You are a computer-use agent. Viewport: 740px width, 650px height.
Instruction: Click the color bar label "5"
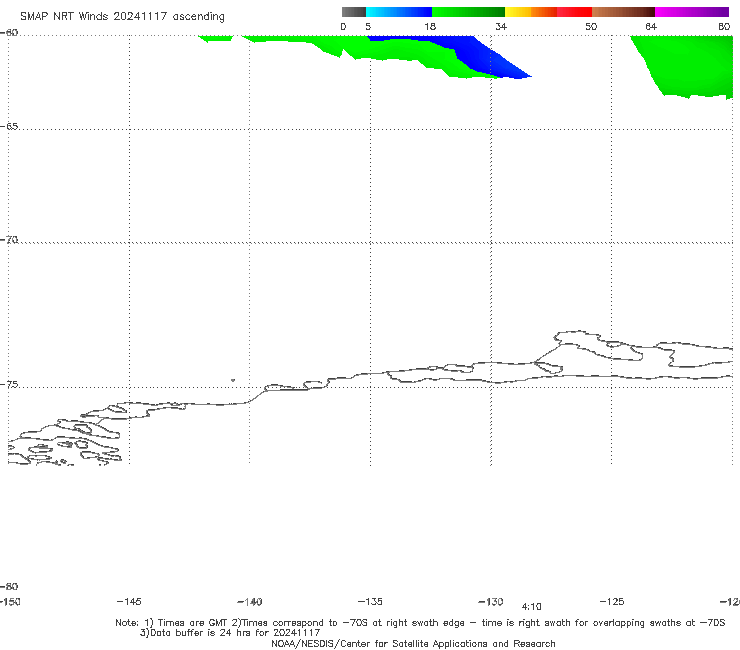[368, 27]
